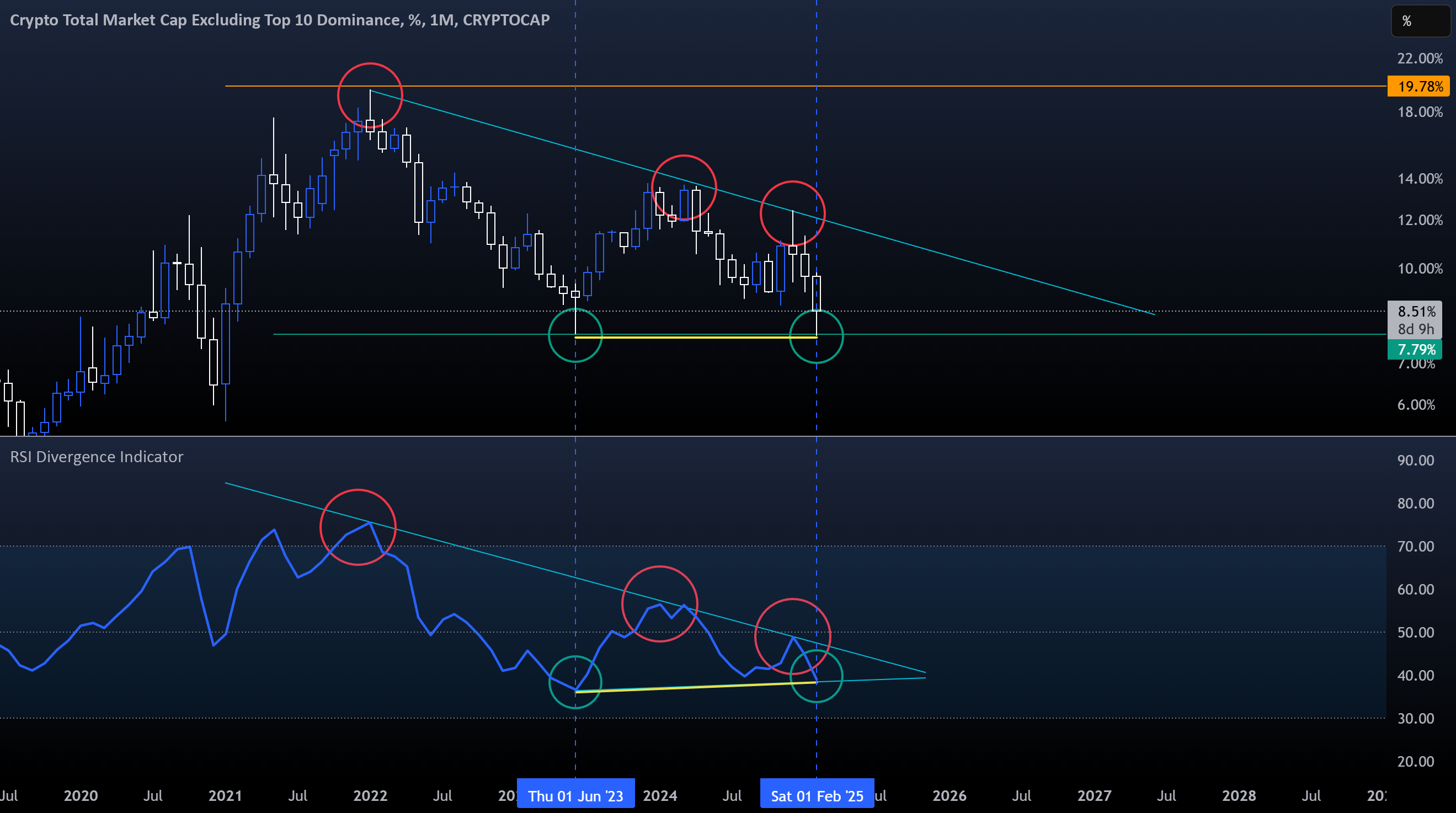Image resolution: width=1456 pixels, height=813 pixels.
Task: Click the 2026 label on the time axis
Action: [949, 795]
